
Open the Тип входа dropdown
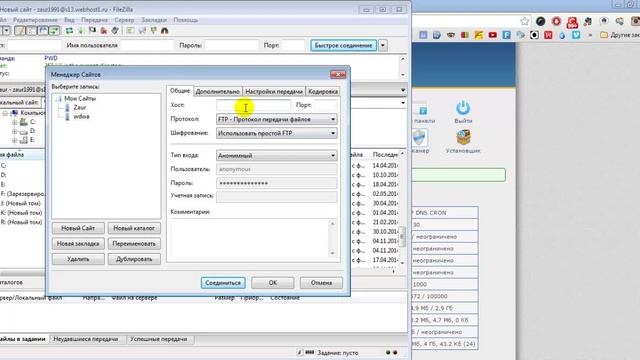tap(276, 156)
